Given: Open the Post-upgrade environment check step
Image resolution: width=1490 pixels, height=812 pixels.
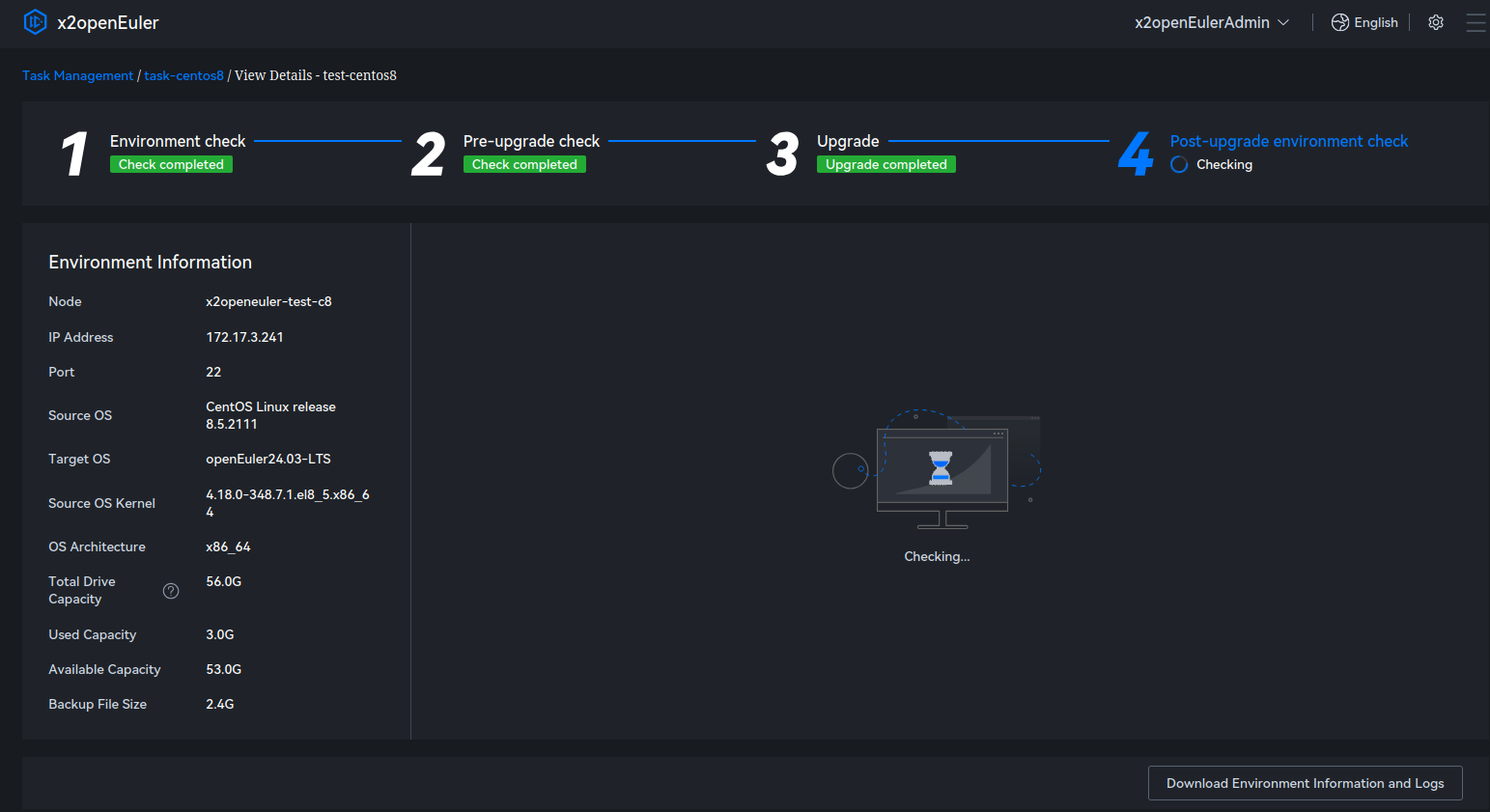Looking at the screenshot, I should coord(1288,141).
